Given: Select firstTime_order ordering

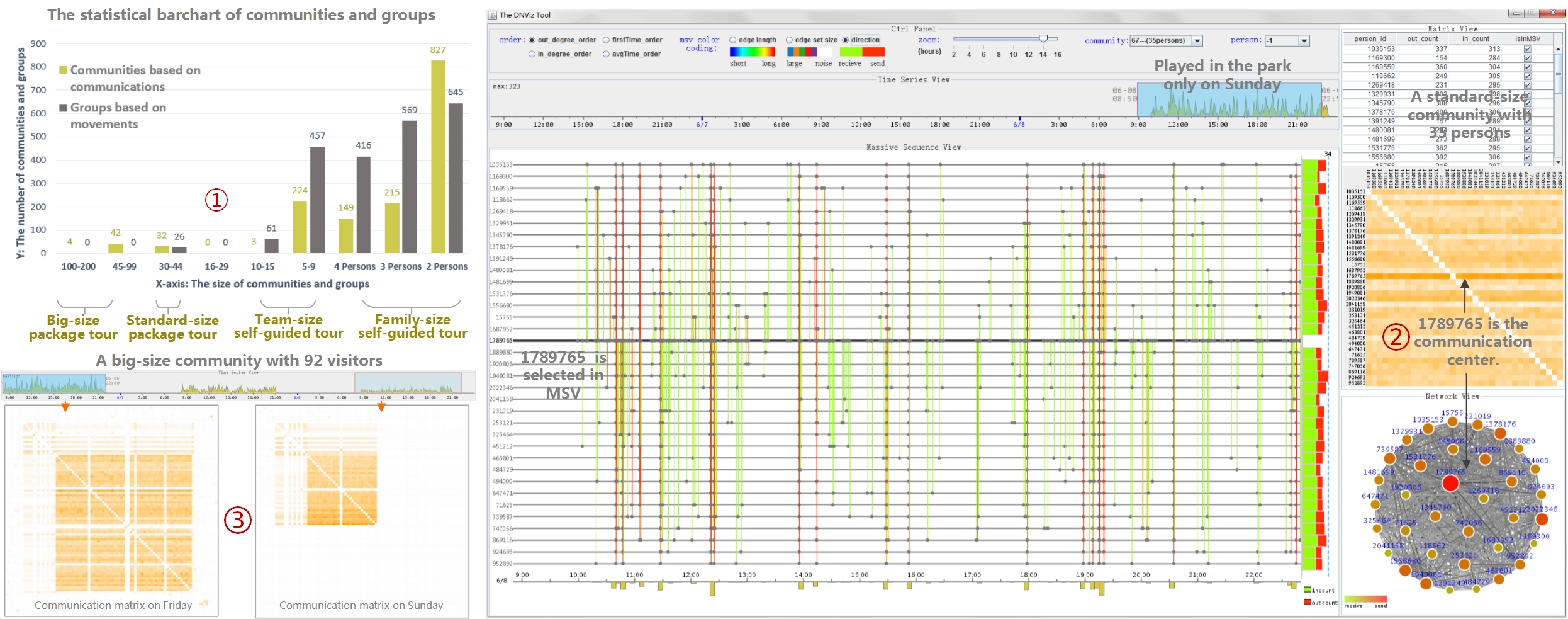Looking at the screenshot, I should click(607, 40).
